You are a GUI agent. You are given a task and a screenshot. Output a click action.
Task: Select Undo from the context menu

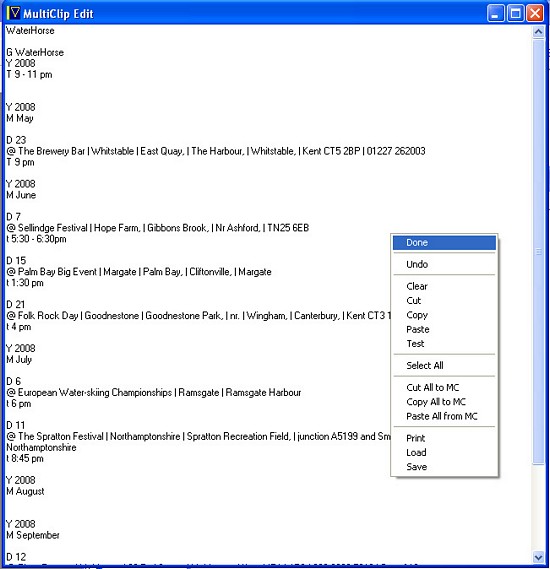pyautogui.click(x=444, y=264)
